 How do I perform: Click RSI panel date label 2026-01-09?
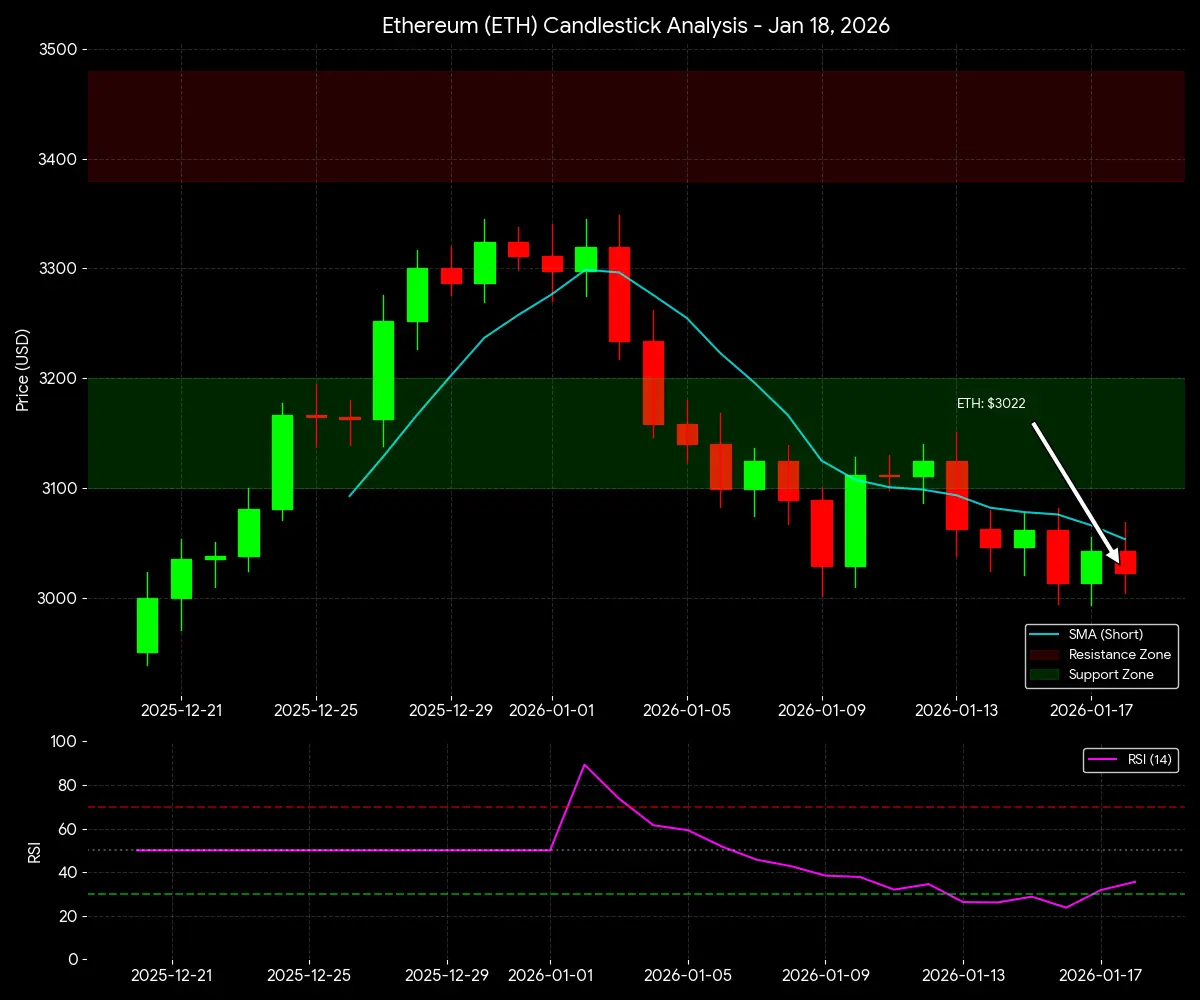[826, 976]
